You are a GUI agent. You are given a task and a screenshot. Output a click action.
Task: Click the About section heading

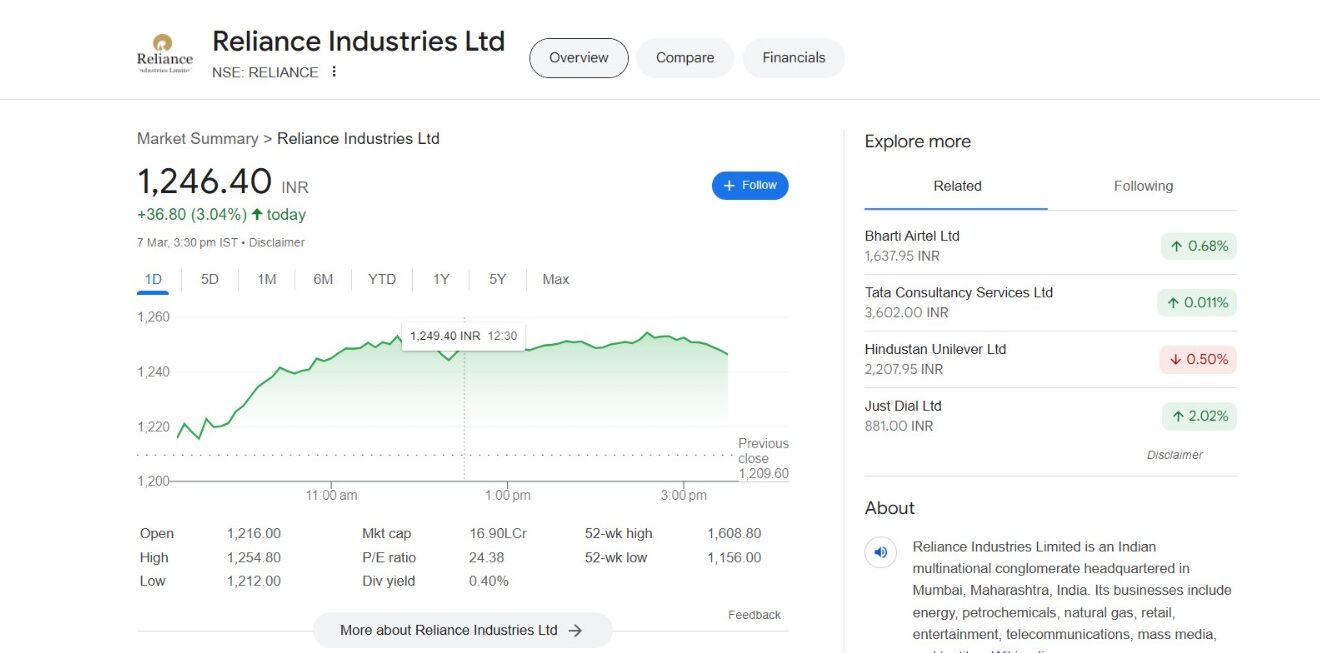pyautogui.click(x=890, y=508)
